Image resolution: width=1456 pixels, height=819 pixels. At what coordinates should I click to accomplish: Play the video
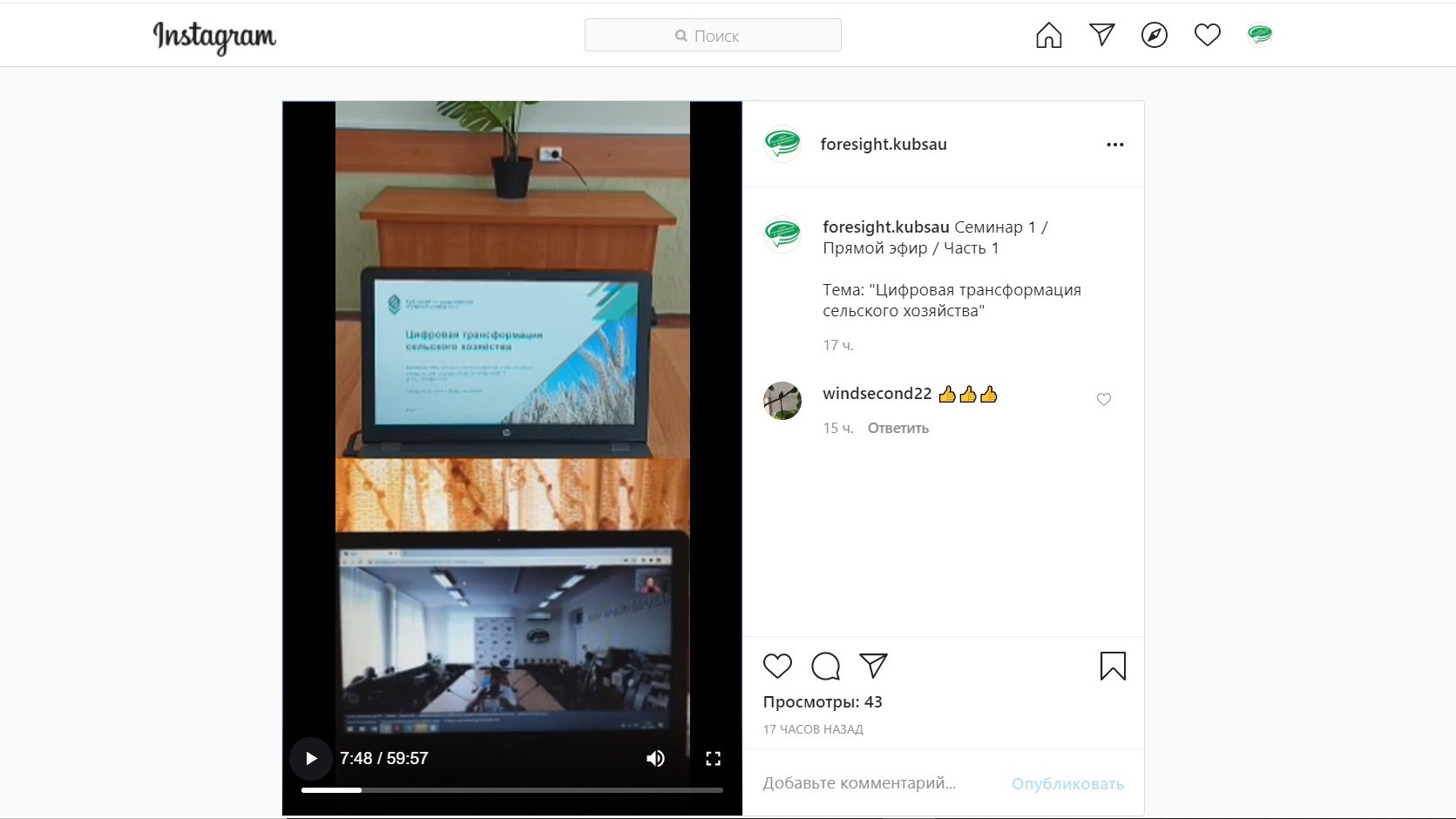pos(311,758)
